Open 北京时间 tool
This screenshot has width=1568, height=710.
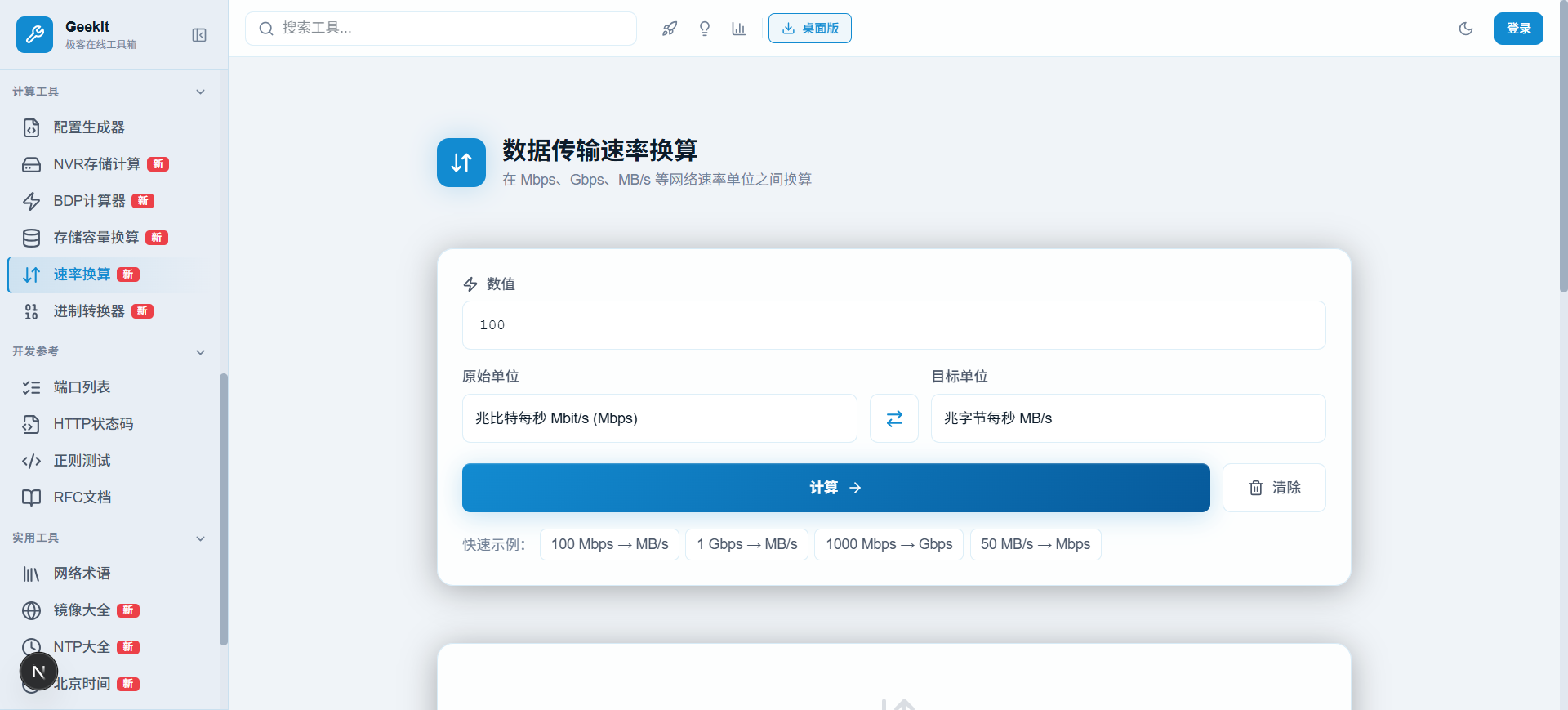[109, 684]
